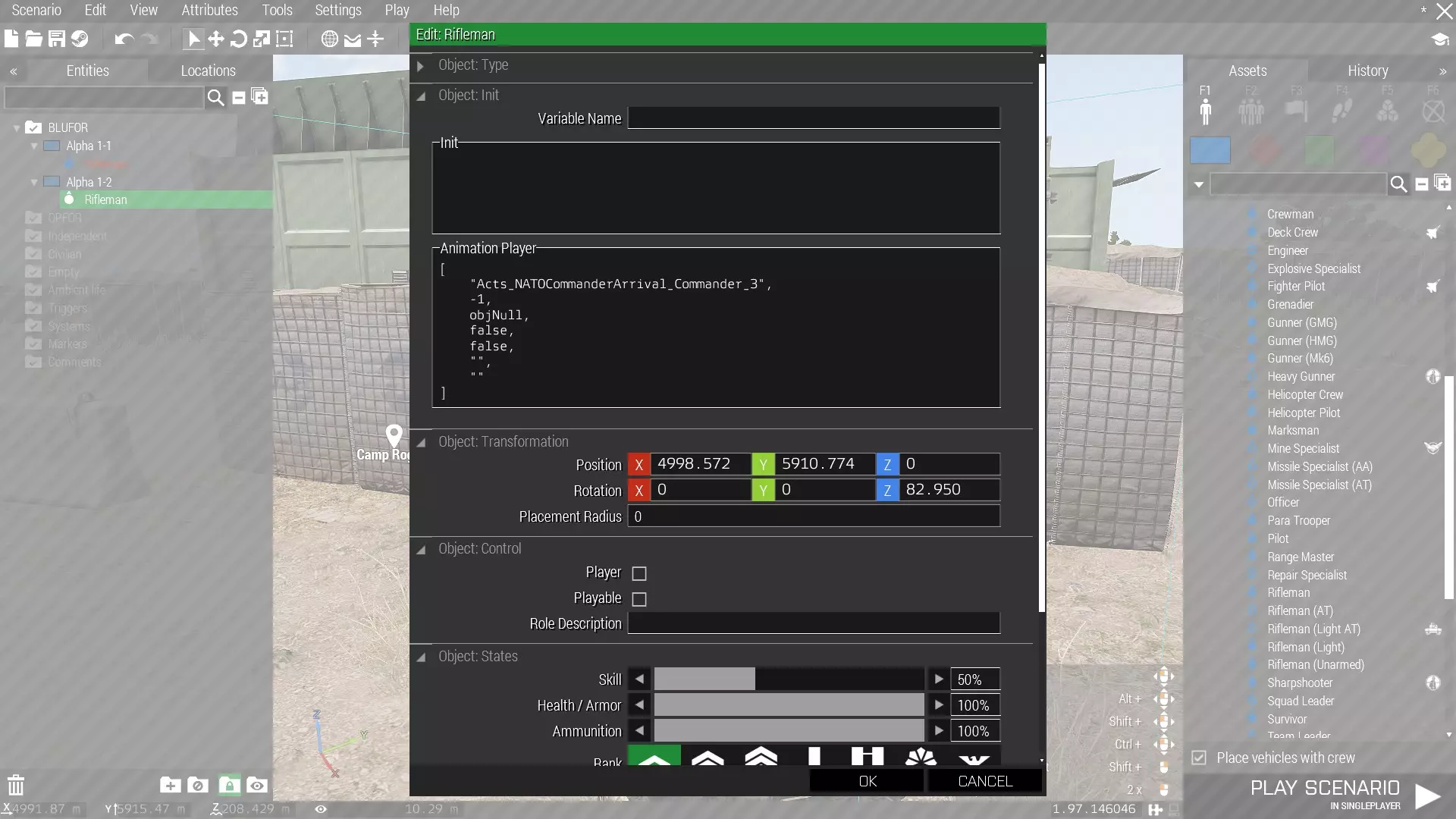The width and height of the screenshot is (1456, 819).
Task: Click the Save scenario floppy icon
Action: pos(57,39)
